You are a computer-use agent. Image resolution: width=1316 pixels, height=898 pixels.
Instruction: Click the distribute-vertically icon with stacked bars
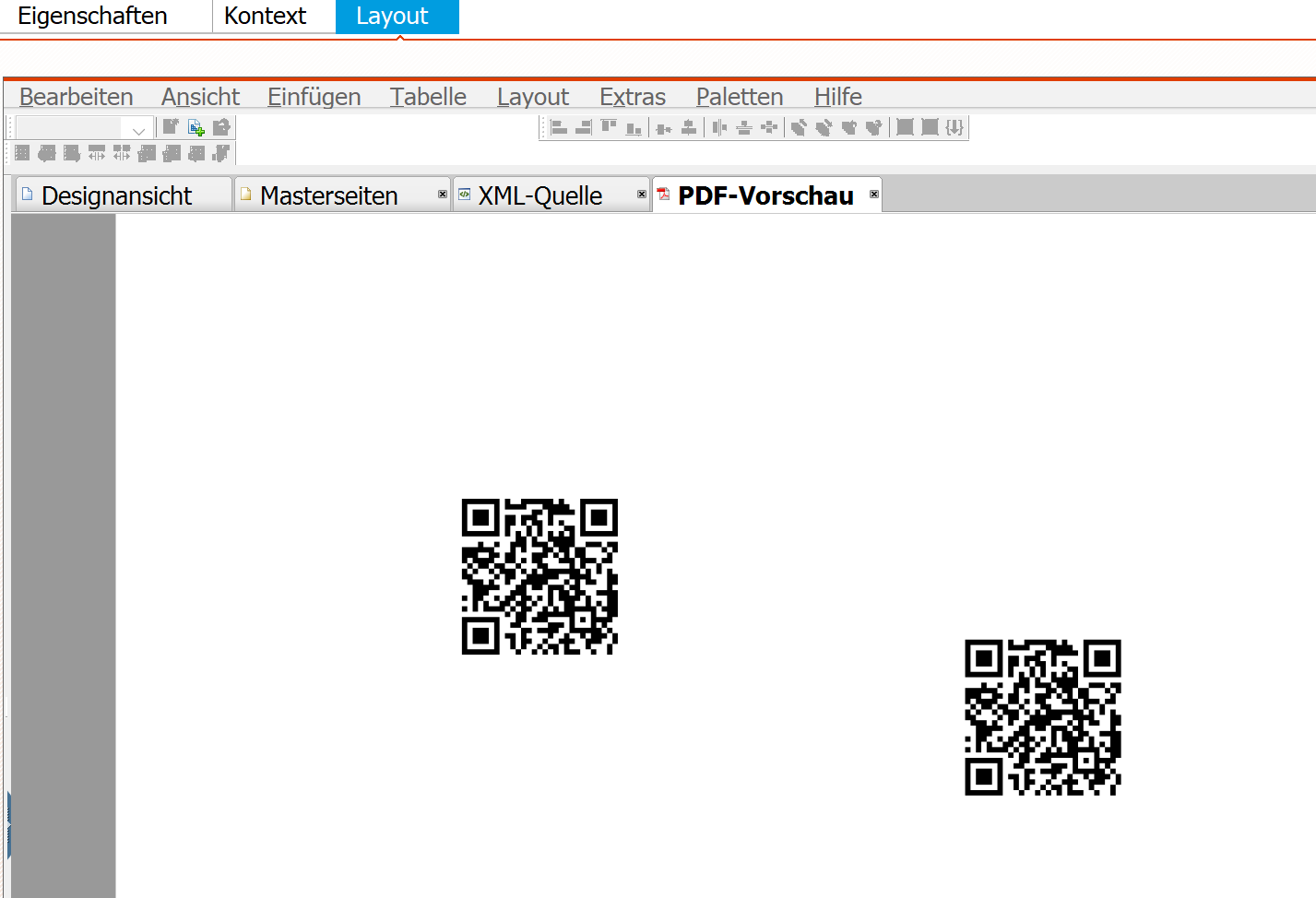743,127
